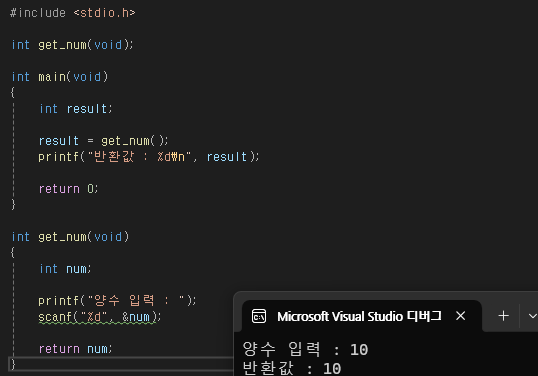Click the get_num function definition header

pos(70,237)
